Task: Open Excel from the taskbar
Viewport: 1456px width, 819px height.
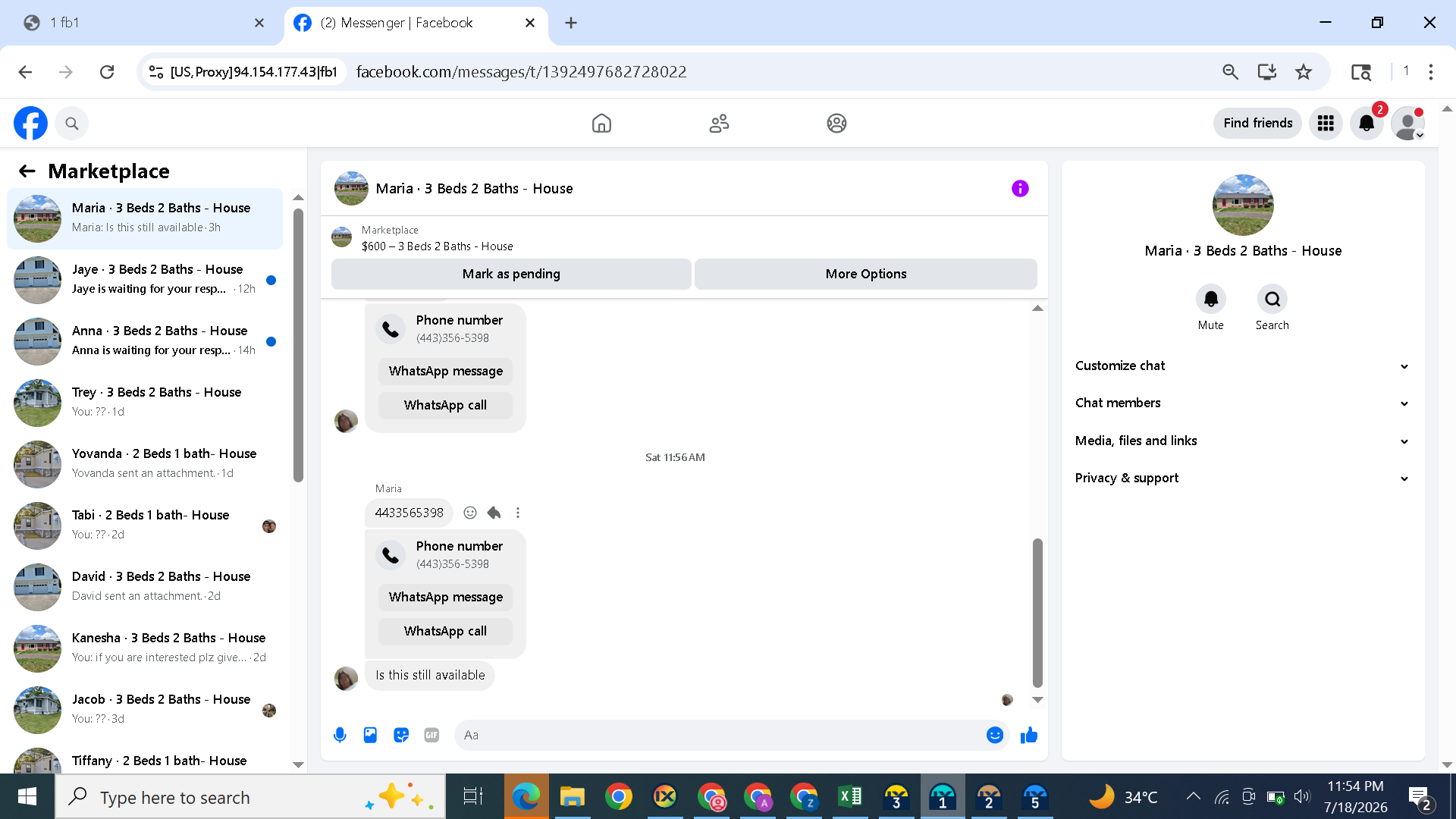Action: pyautogui.click(x=850, y=797)
